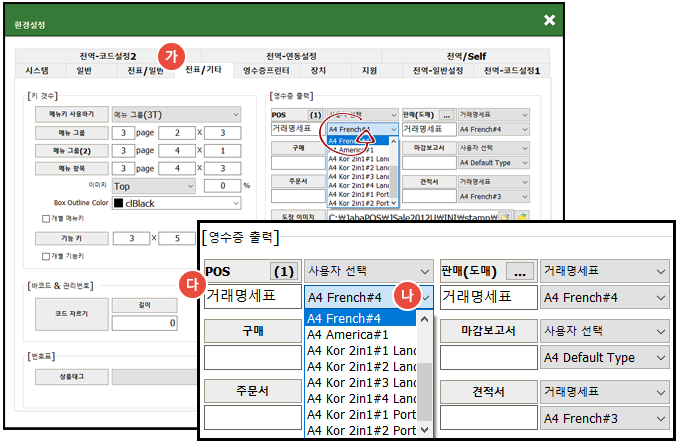Select the 전표/기타 tab
The width and height of the screenshot is (680, 444).
pos(204,70)
